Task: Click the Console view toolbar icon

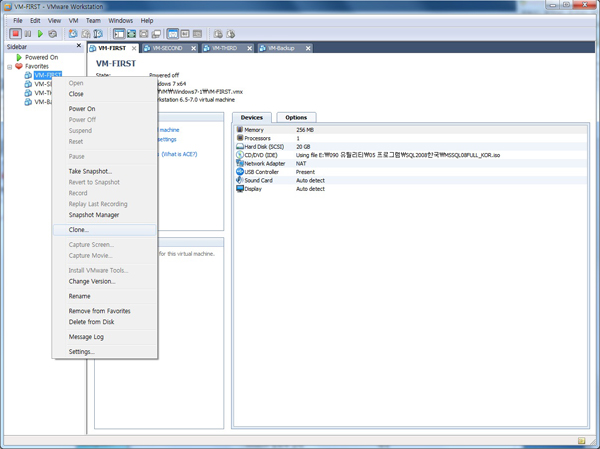Action: click(x=197, y=34)
